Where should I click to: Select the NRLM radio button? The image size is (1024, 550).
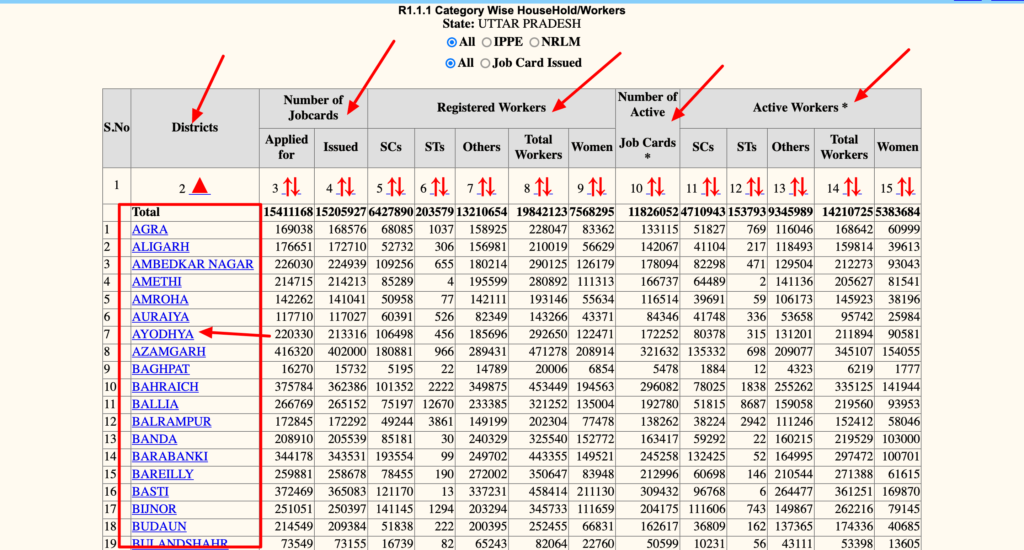(x=535, y=42)
